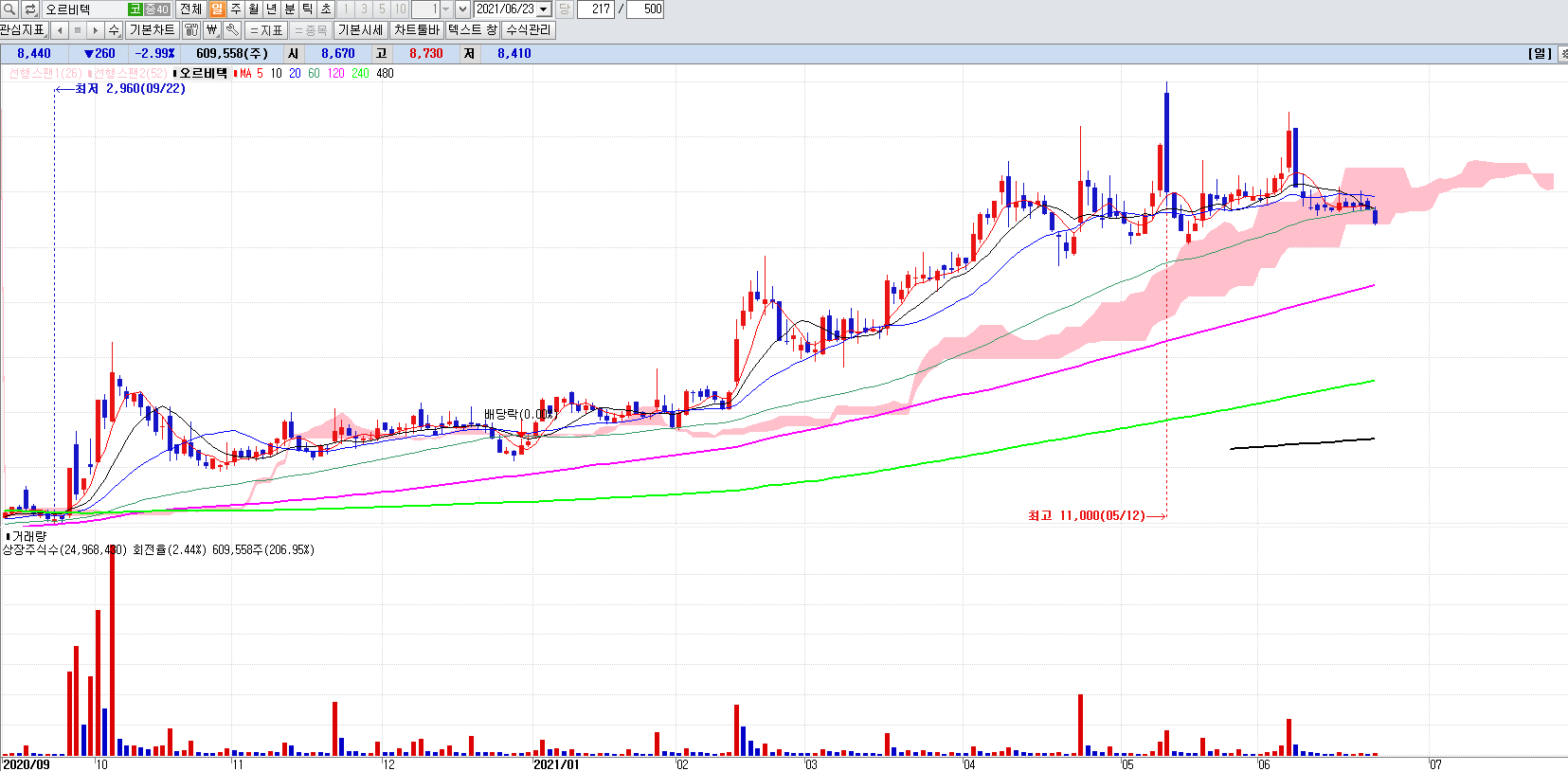Open 수식관리 formula manager
The width and height of the screenshot is (1568, 771).
528,30
